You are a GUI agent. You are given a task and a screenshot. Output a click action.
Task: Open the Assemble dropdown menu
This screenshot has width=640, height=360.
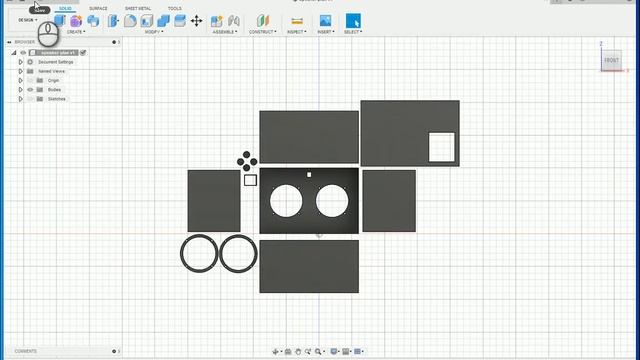[225, 32]
